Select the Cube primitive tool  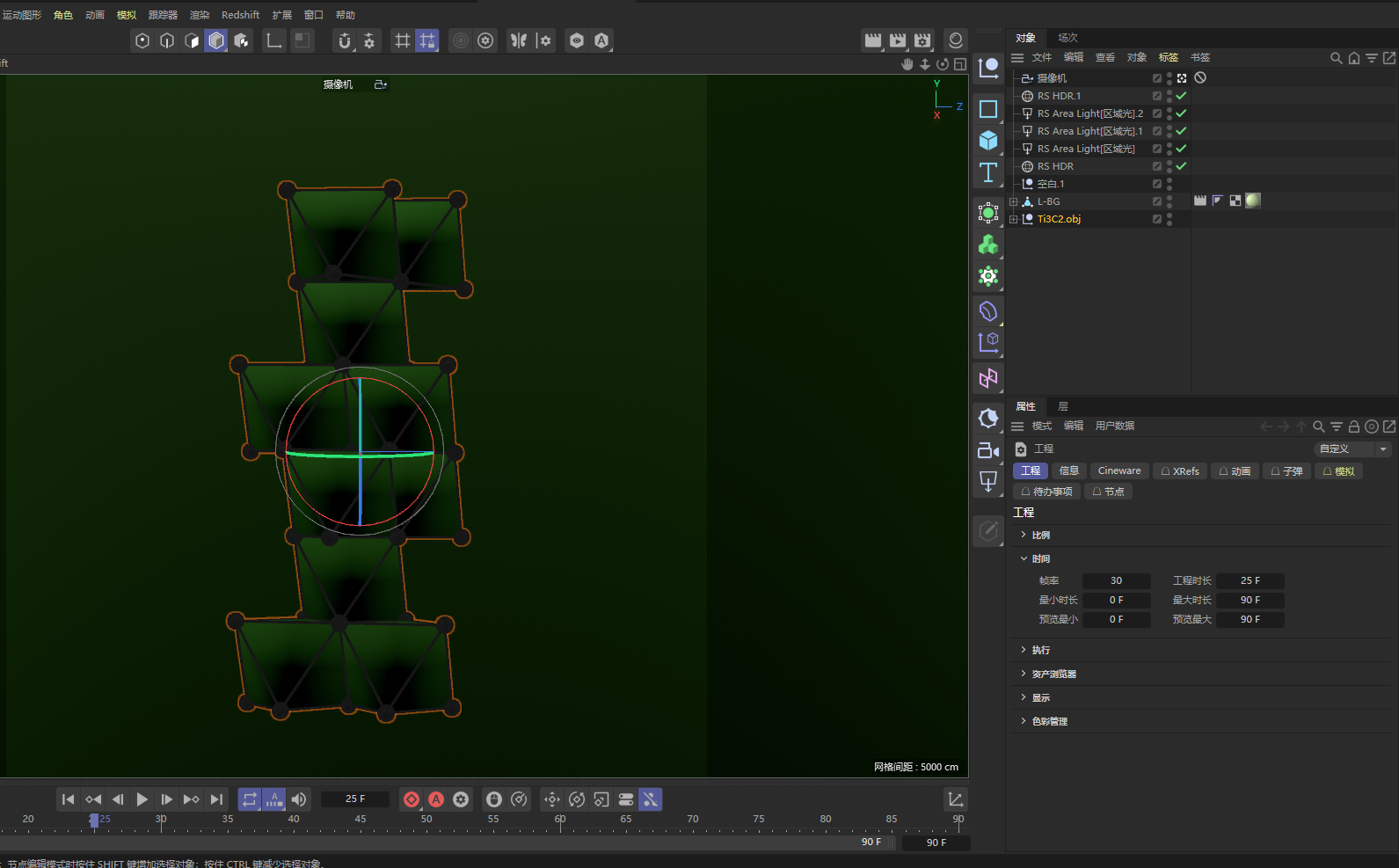988,141
